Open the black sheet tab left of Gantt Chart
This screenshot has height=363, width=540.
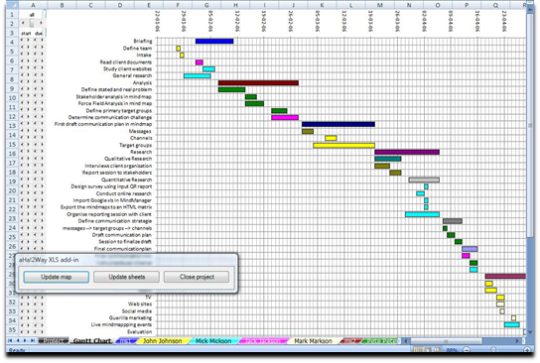click(x=53, y=341)
